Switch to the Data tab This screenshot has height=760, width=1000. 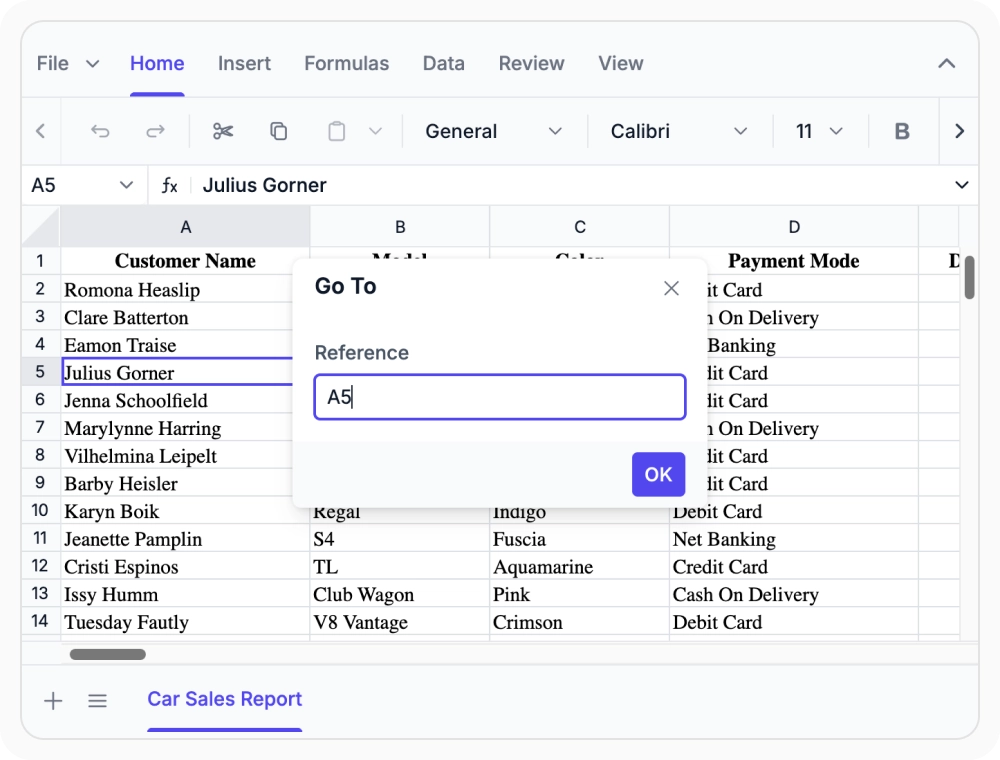click(x=443, y=63)
